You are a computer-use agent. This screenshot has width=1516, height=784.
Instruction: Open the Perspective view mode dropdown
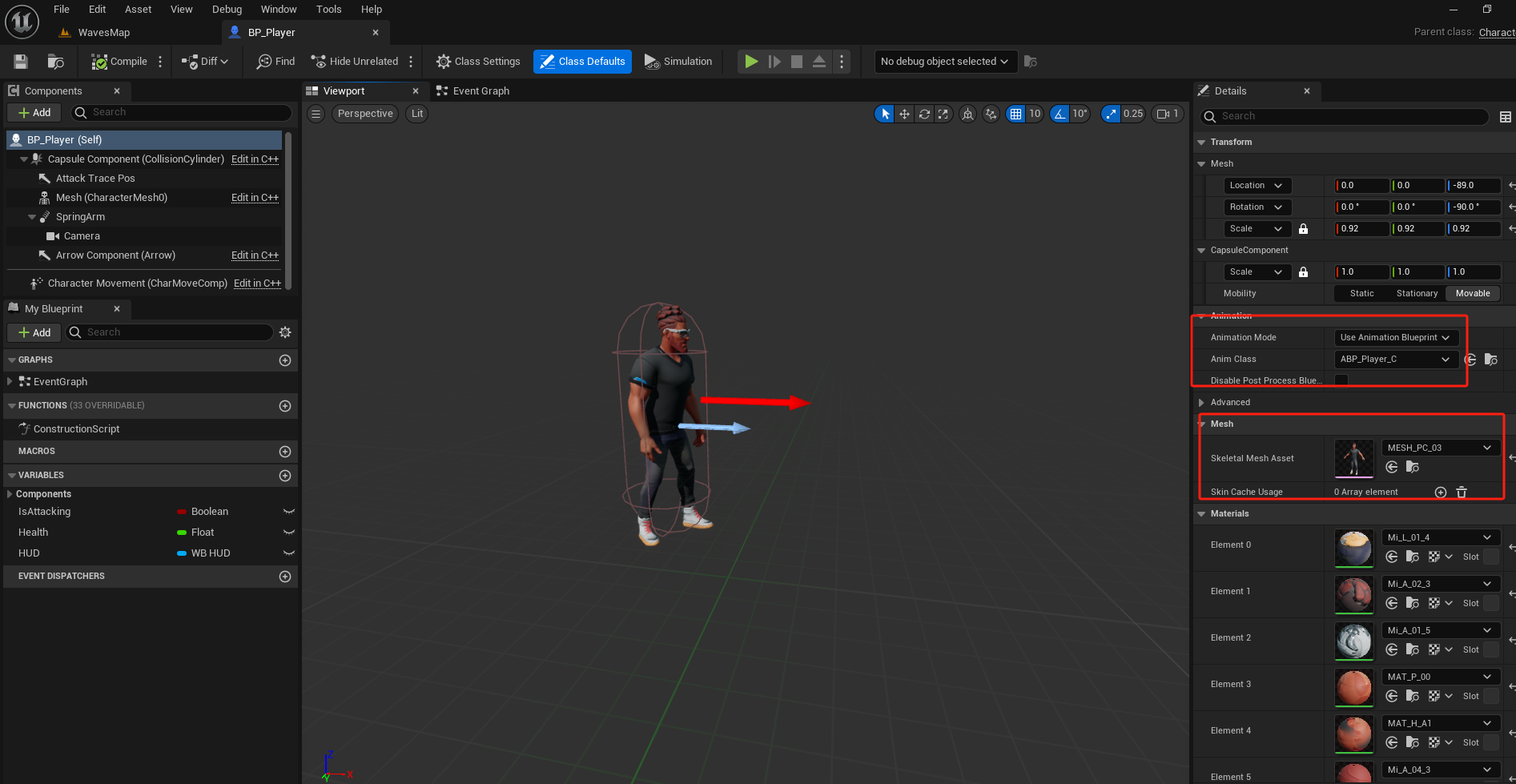point(365,114)
